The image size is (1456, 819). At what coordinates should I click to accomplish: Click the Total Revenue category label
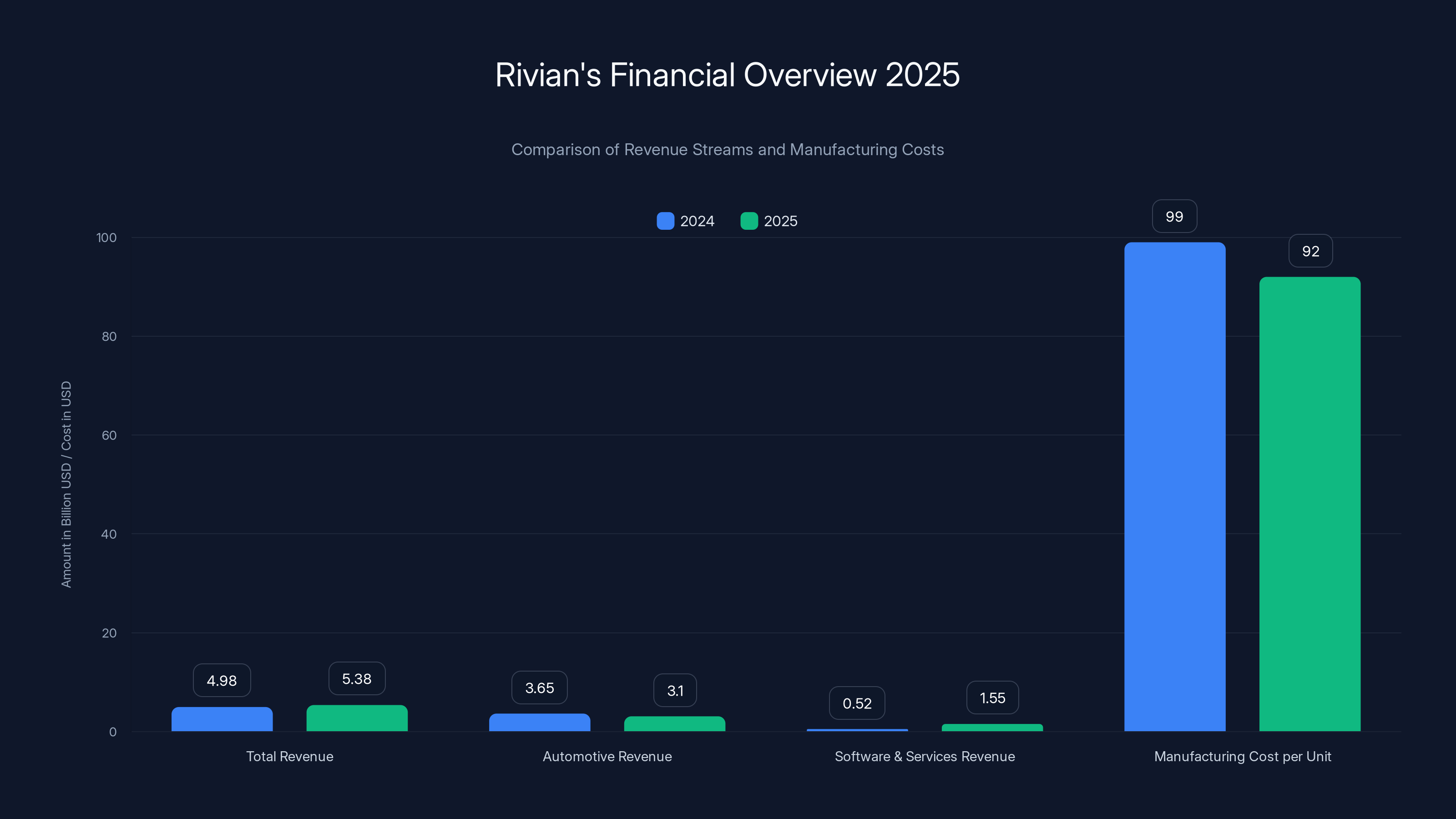tap(289, 756)
